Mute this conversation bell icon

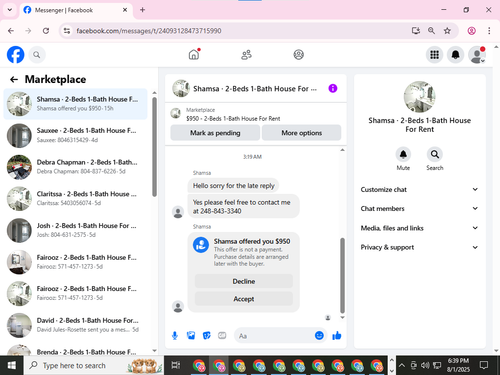click(403, 154)
